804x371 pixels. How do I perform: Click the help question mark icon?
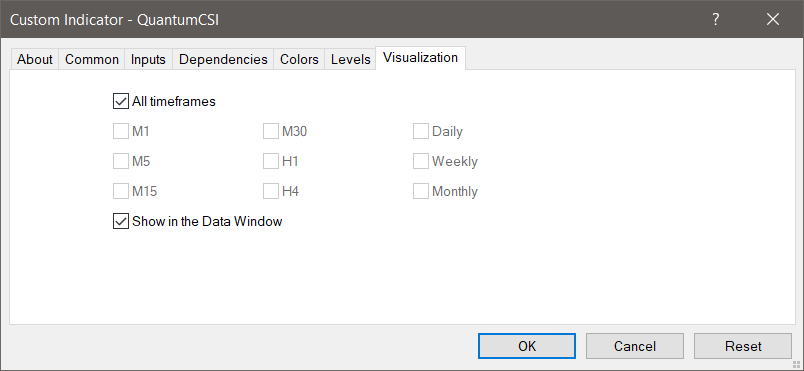pos(716,19)
